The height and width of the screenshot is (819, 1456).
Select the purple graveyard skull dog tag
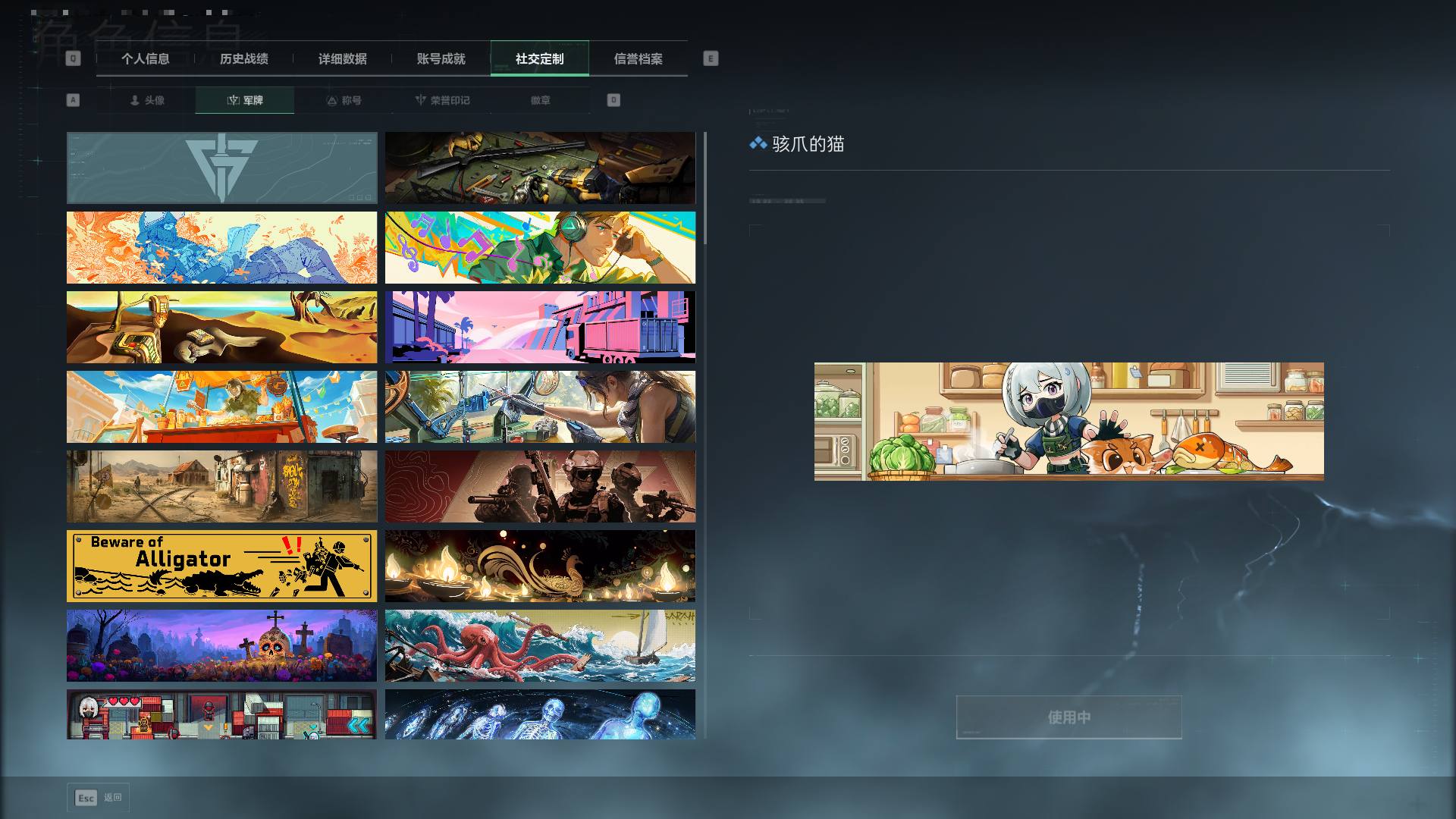221,645
